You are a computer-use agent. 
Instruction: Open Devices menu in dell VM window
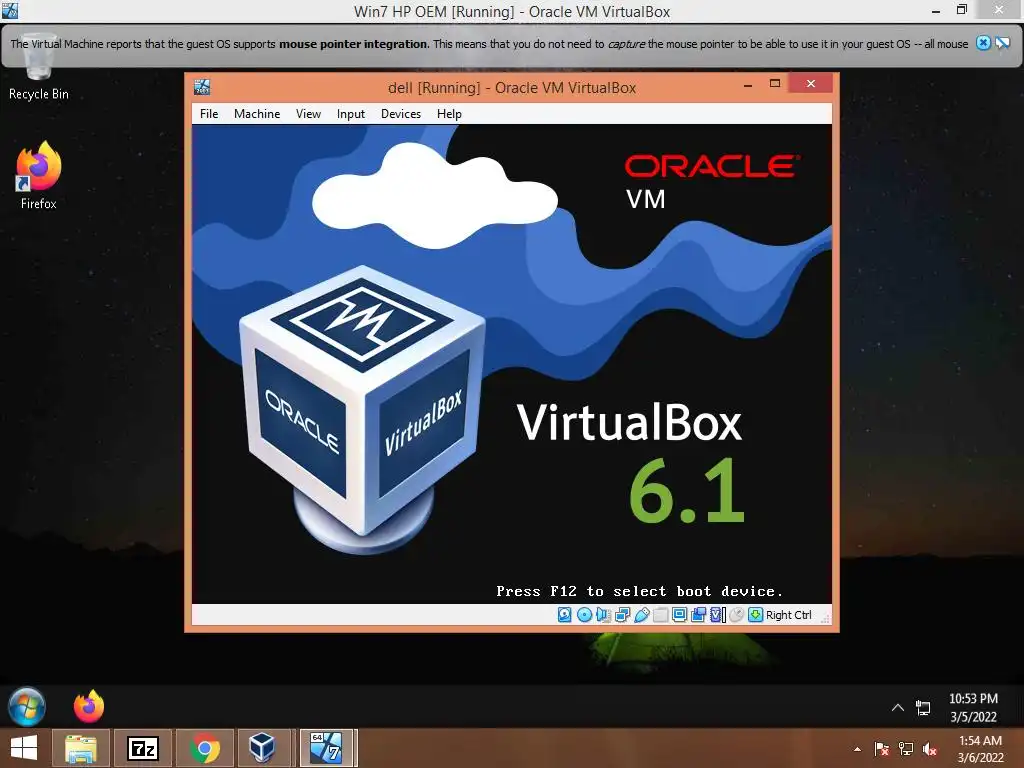pos(401,114)
